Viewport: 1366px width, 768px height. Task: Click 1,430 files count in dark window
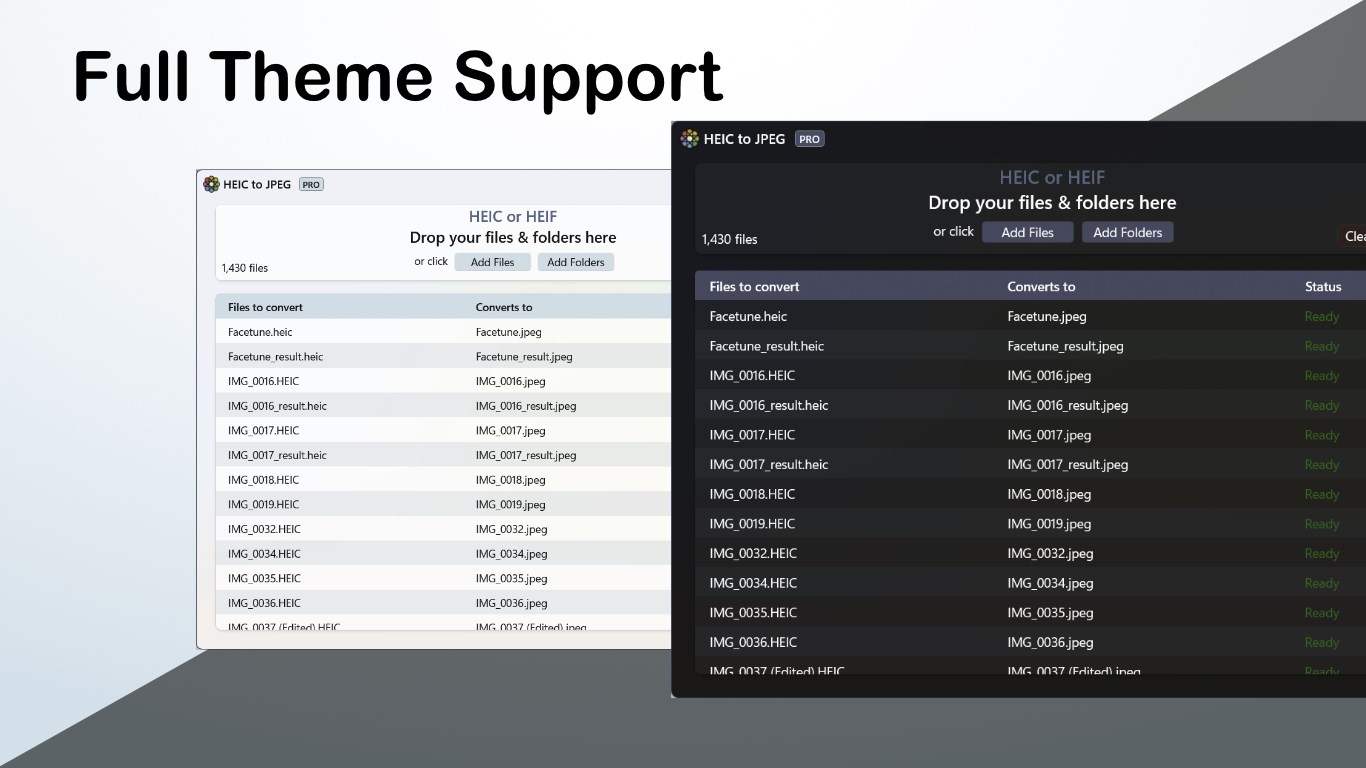coord(730,239)
